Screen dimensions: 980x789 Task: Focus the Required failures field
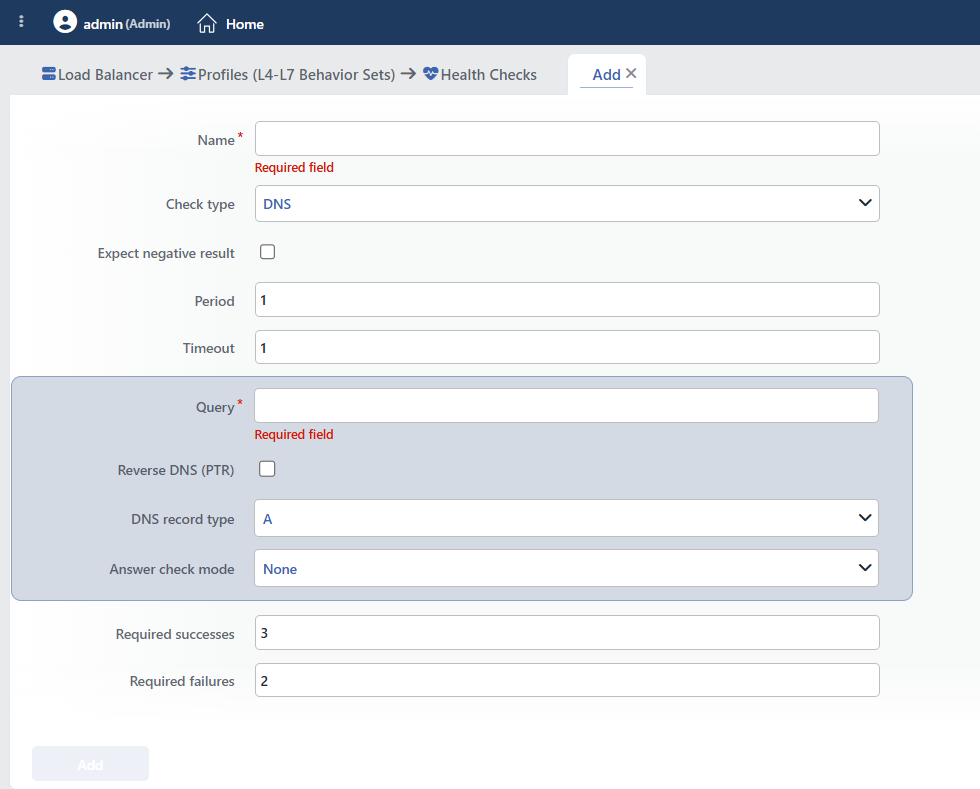tap(567, 680)
